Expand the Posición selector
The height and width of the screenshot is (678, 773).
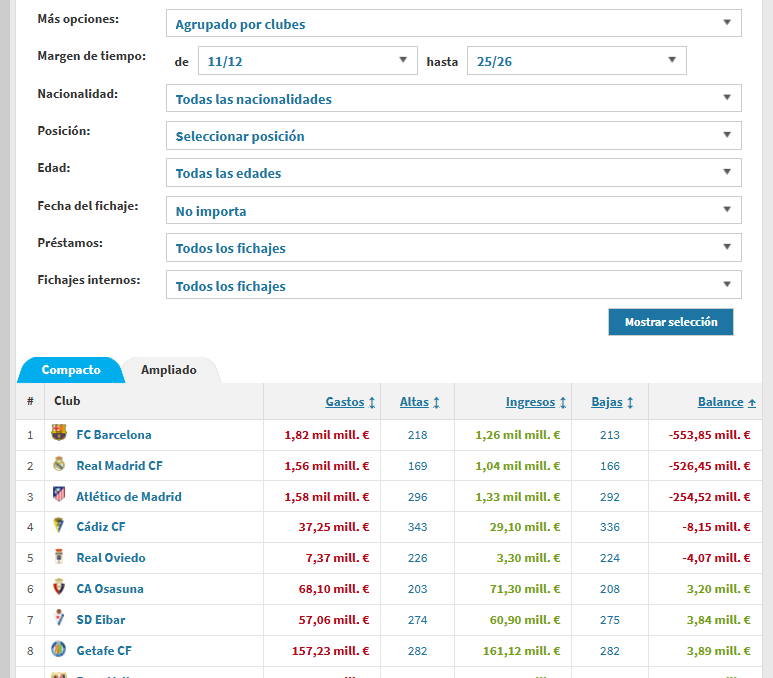(x=454, y=136)
